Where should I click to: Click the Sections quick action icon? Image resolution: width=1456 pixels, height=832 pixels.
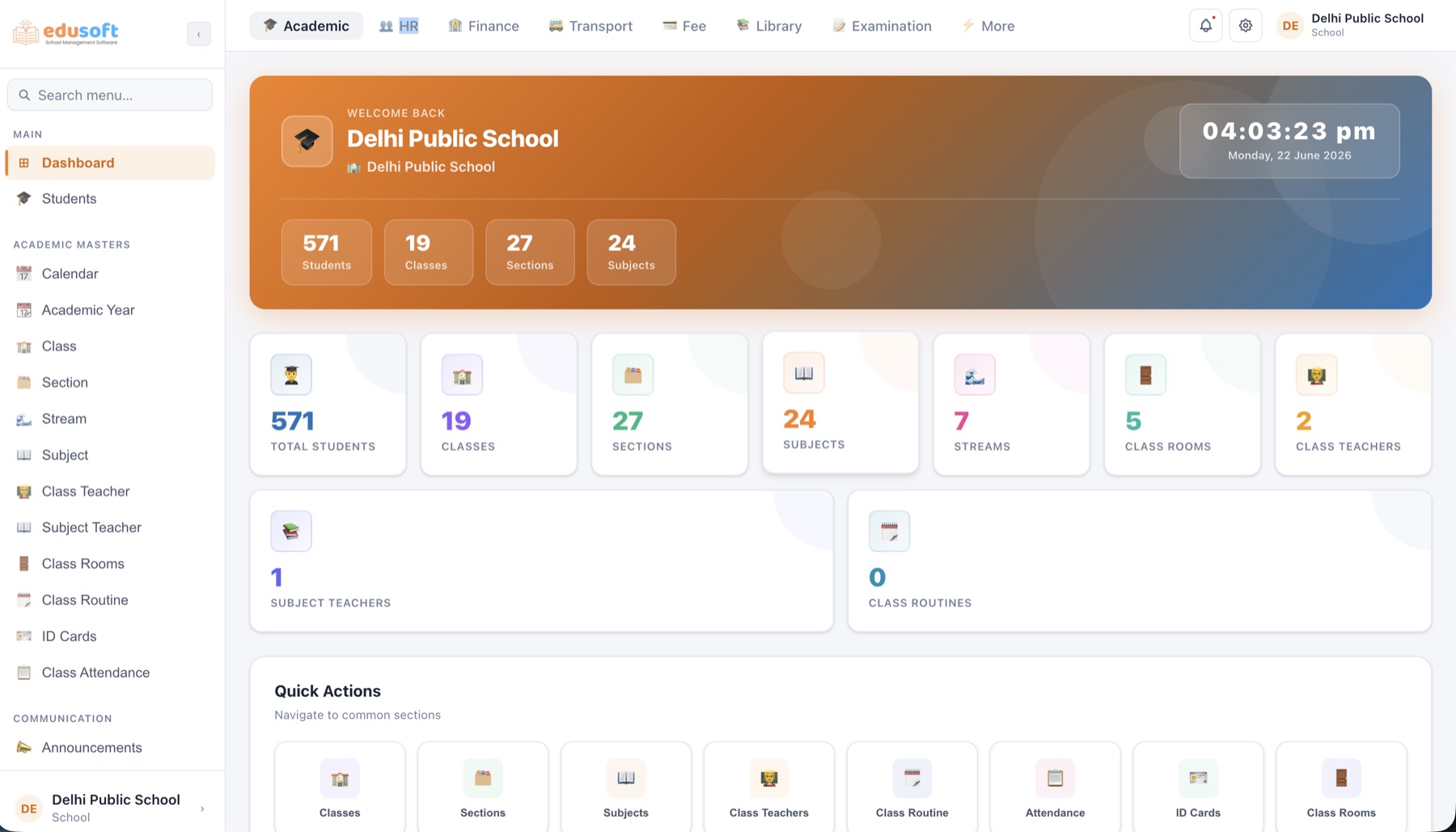tap(483, 779)
